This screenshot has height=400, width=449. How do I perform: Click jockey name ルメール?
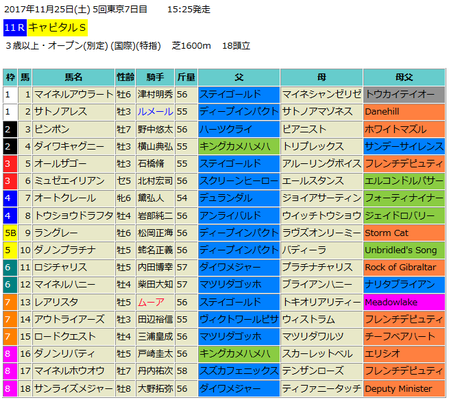tap(155, 112)
